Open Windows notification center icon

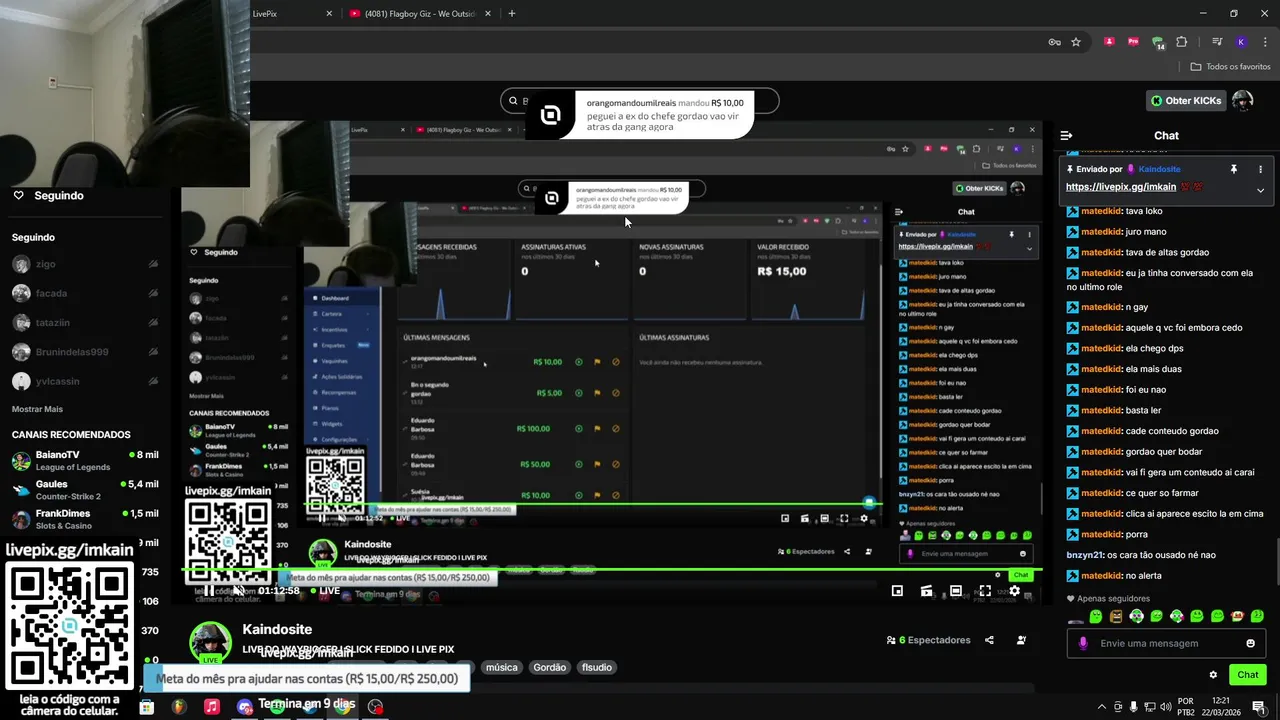(1258, 706)
